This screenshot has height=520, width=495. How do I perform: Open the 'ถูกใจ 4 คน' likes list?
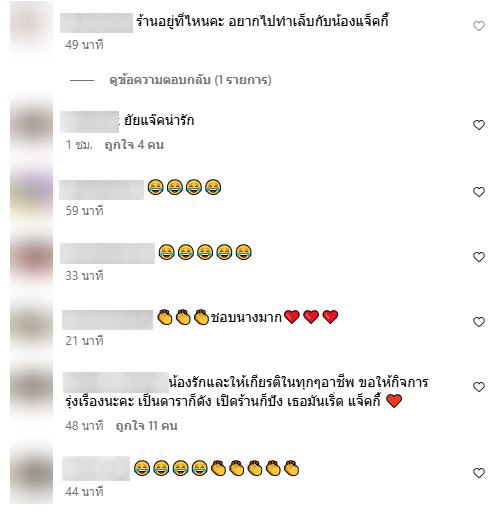pos(134,145)
